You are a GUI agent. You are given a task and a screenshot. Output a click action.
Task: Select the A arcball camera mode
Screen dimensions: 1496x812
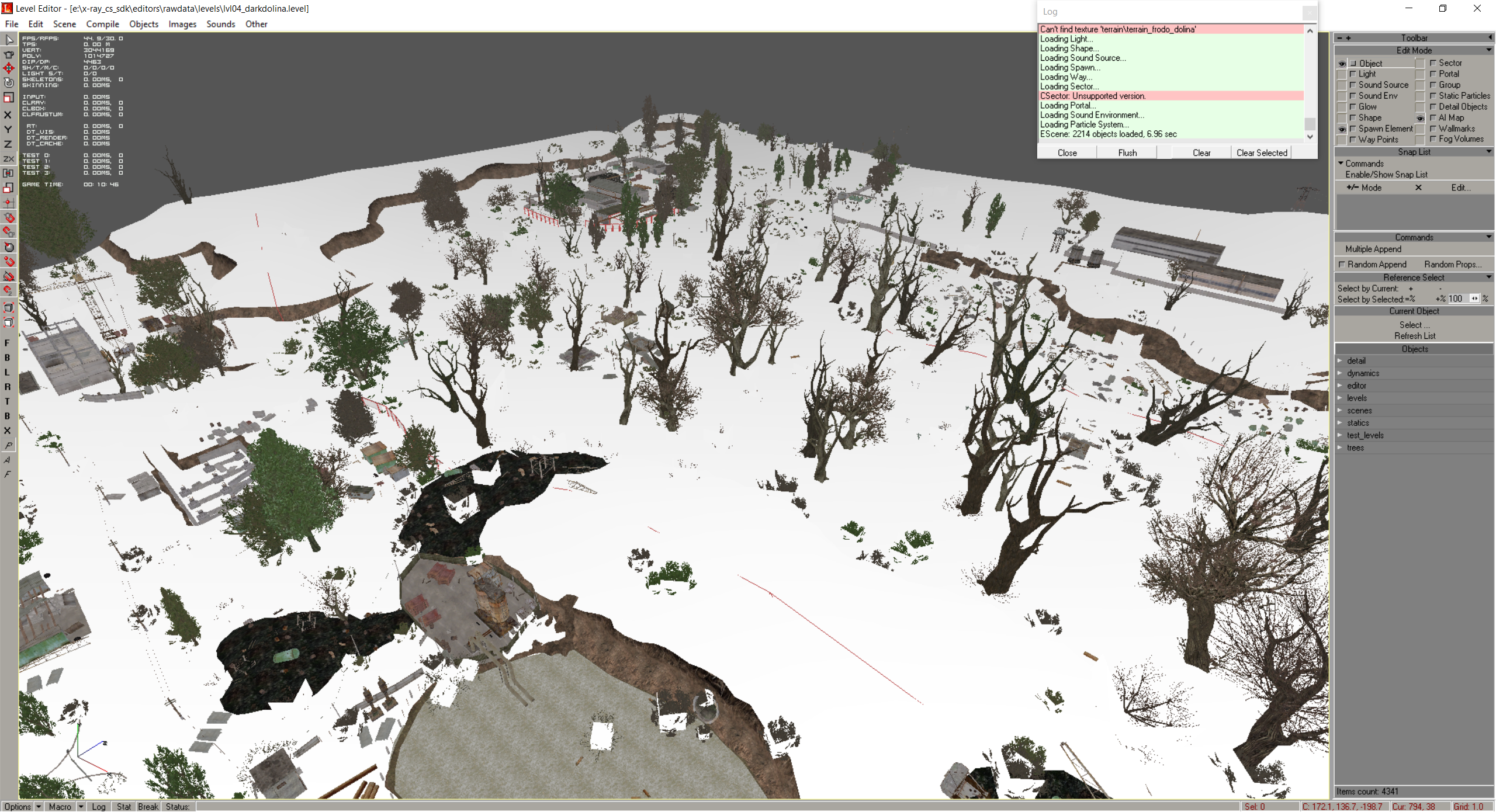tap(8, 460)
